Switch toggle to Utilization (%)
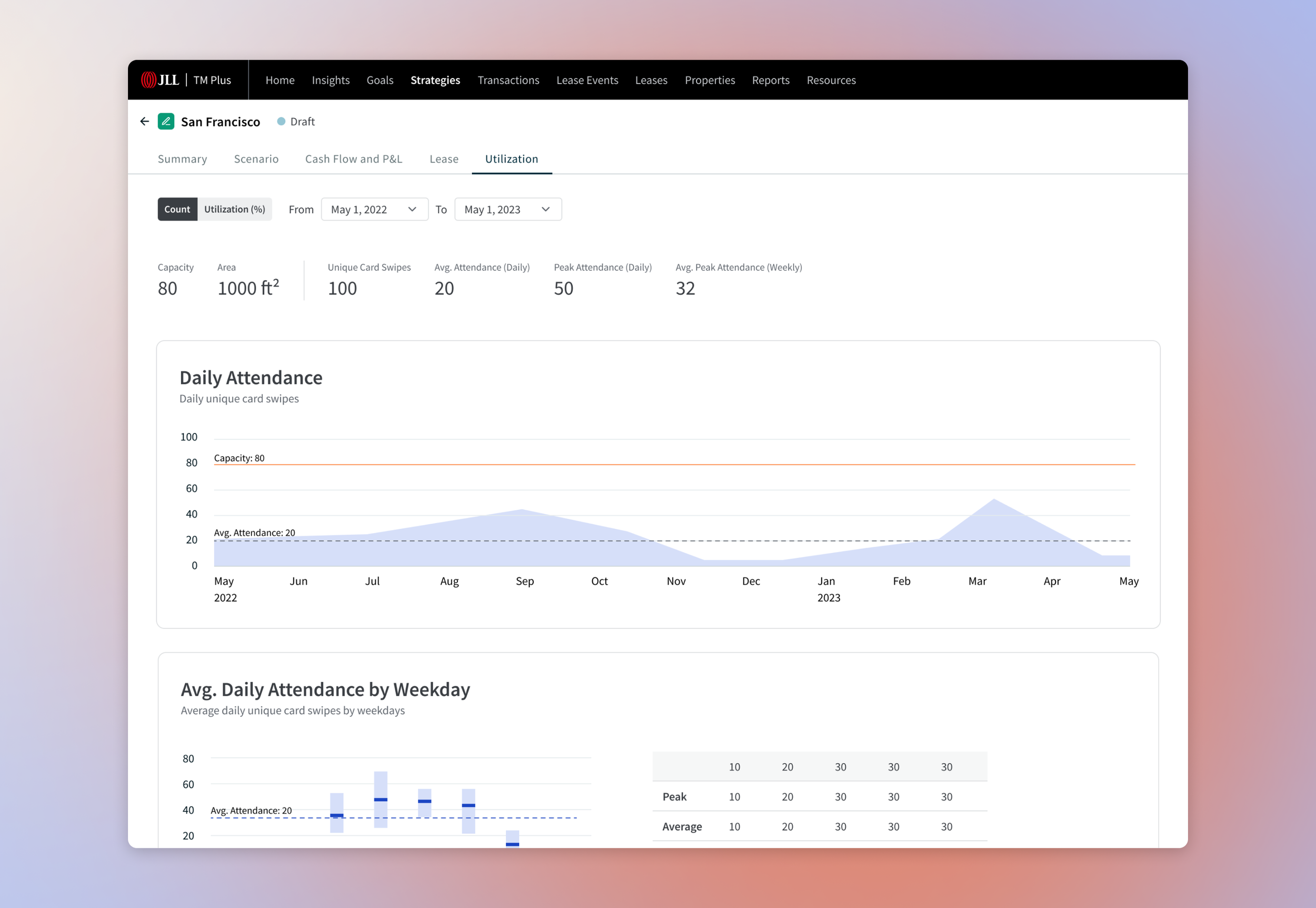 [x=235, y=210]
